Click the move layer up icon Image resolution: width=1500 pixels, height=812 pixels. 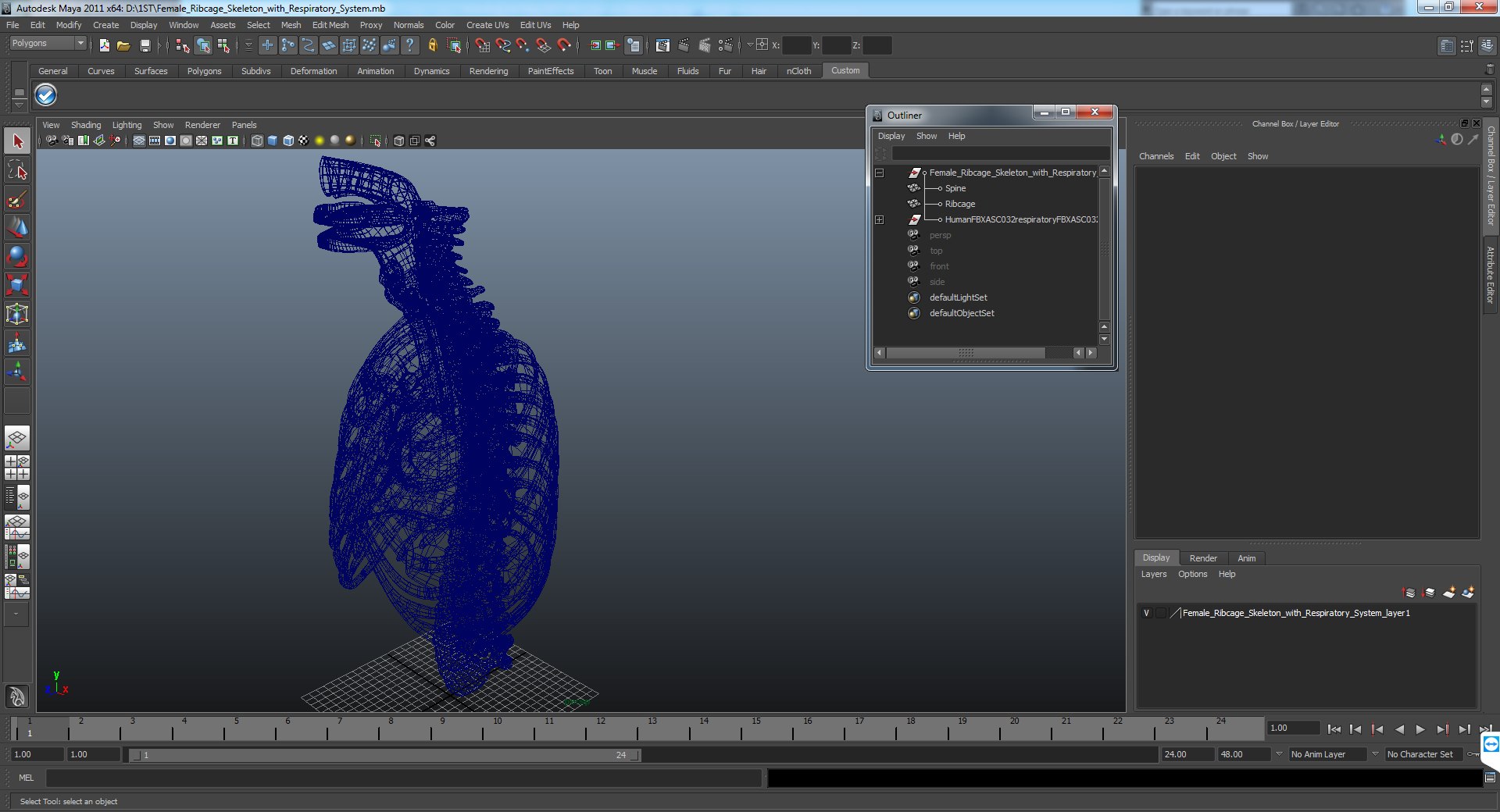[1409, 593]
